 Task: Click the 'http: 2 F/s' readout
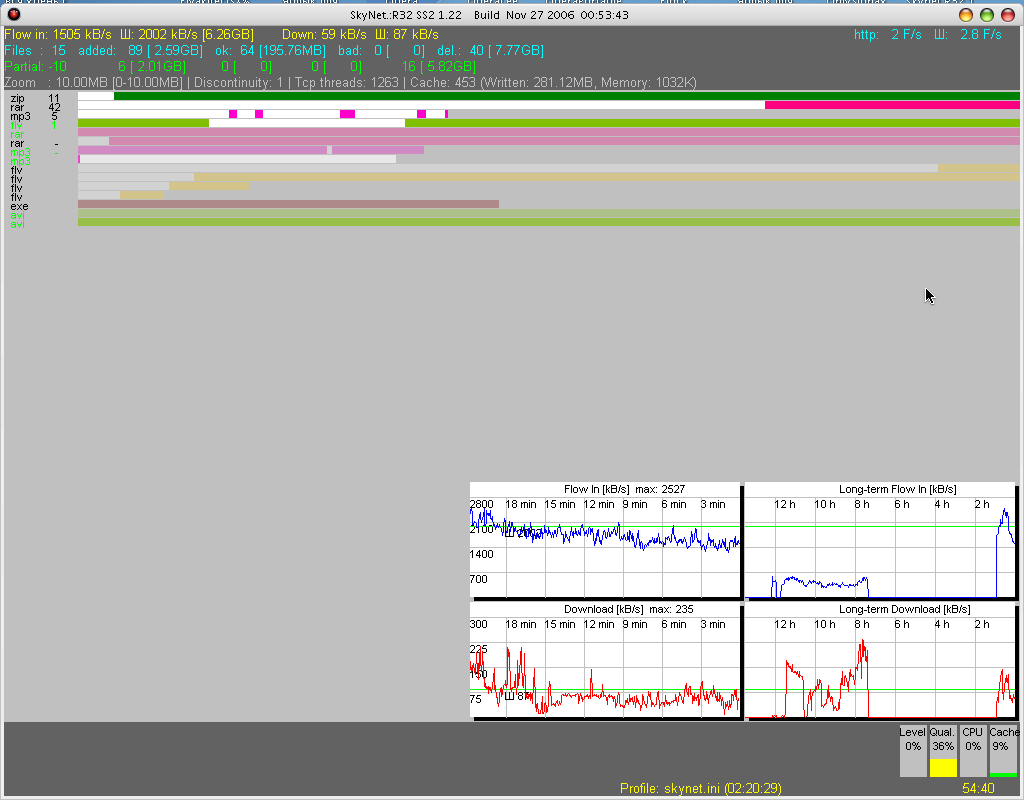(x=887, y=34)
